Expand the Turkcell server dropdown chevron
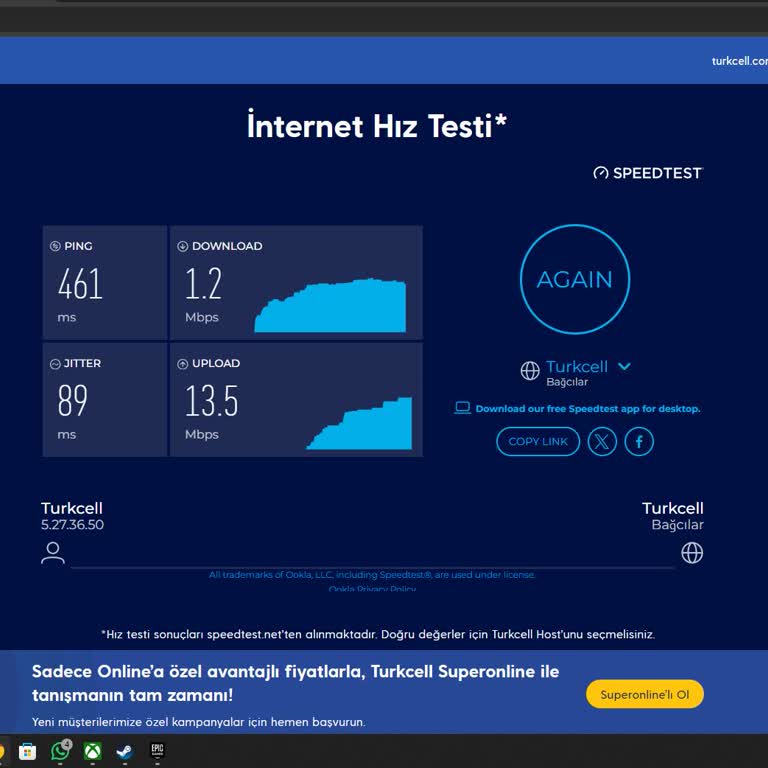Screen dimensions: 768x768 tap(624, 366)
